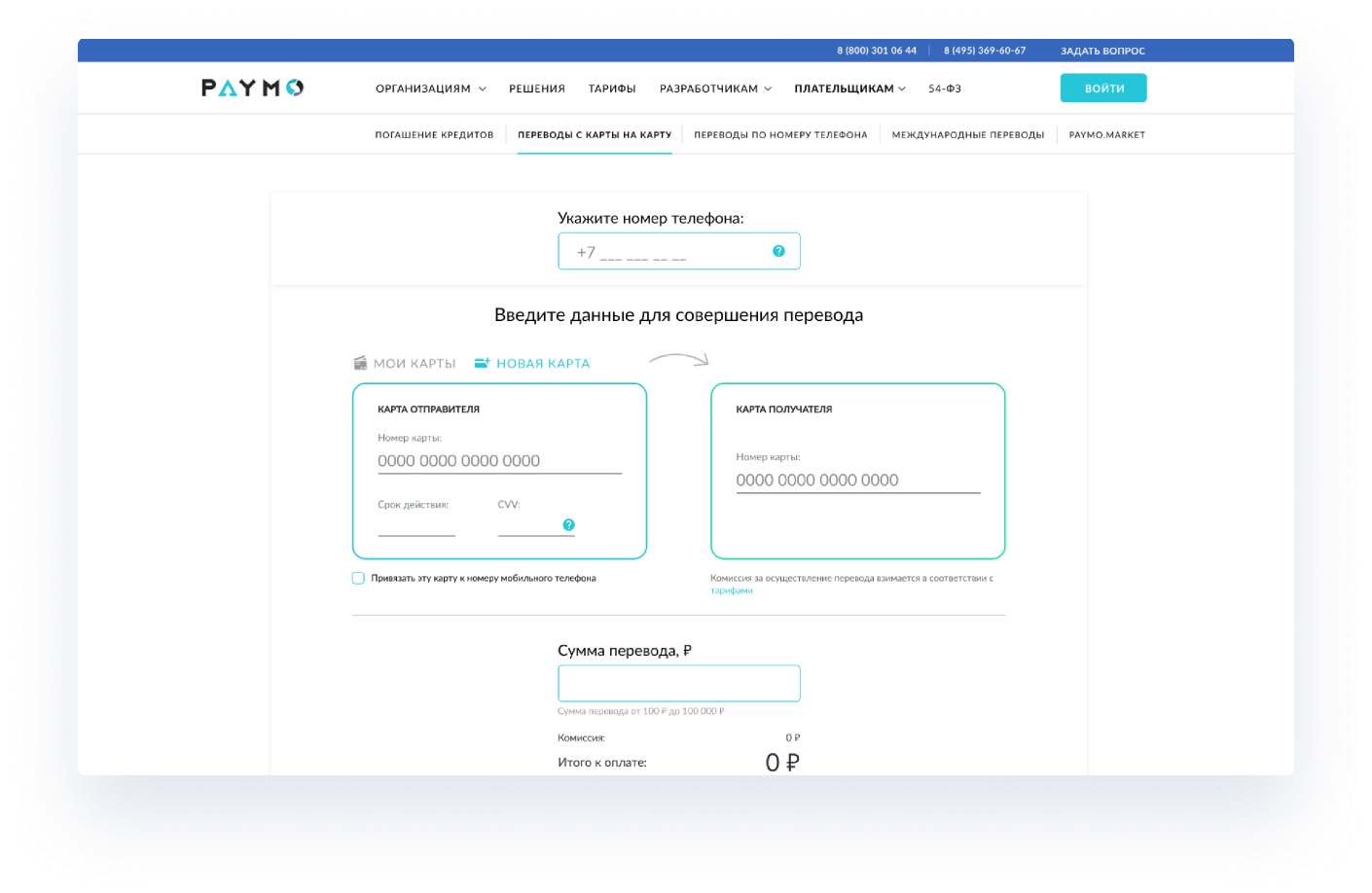The height and width of the screenshot is (893, 1372).
Task: Click Задать вопрос in top bar
Action: pyautogui.click(x=1102, y=51)
